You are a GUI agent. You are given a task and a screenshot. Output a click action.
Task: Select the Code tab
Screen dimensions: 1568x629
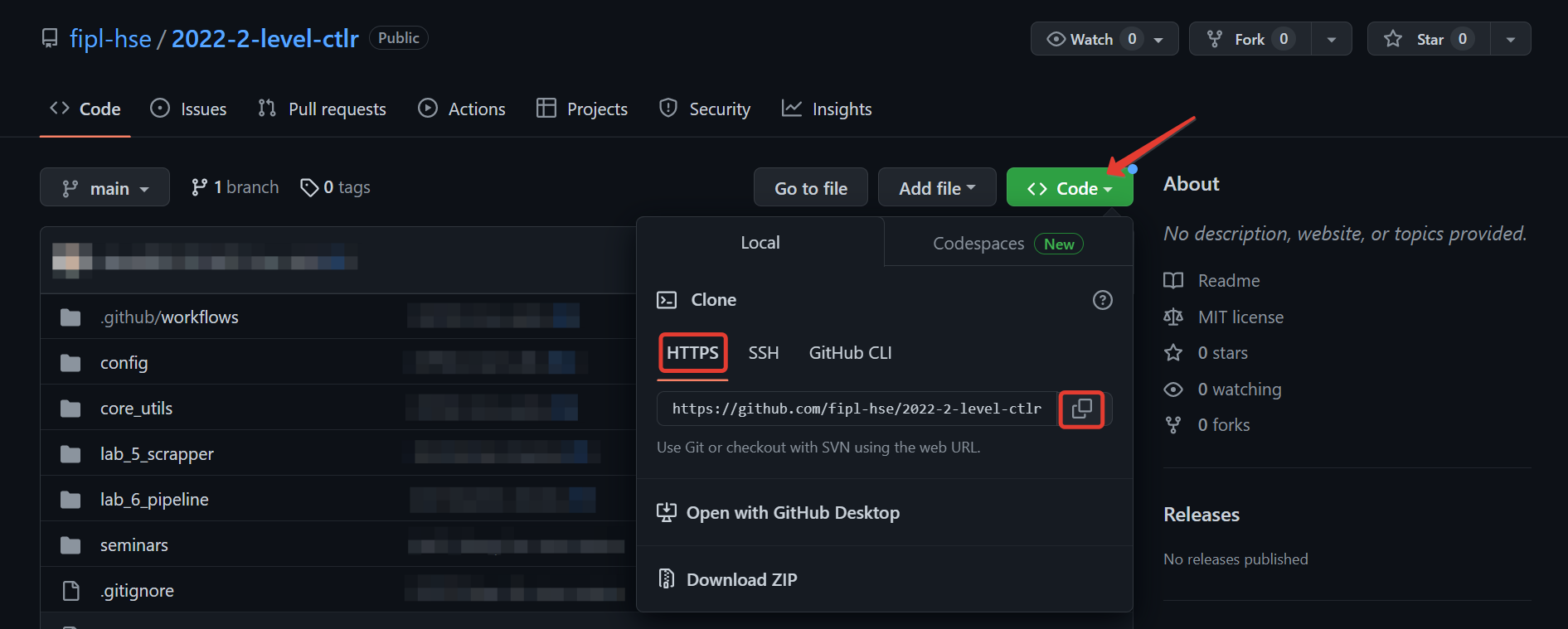[85, 109]
